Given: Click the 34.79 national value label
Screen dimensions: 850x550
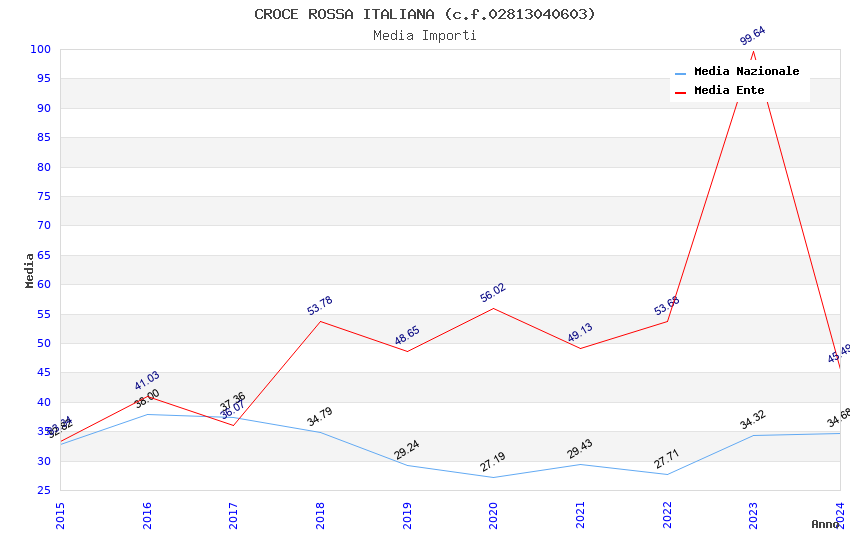Looking at the screenshot, I should [x=320, y=417].
